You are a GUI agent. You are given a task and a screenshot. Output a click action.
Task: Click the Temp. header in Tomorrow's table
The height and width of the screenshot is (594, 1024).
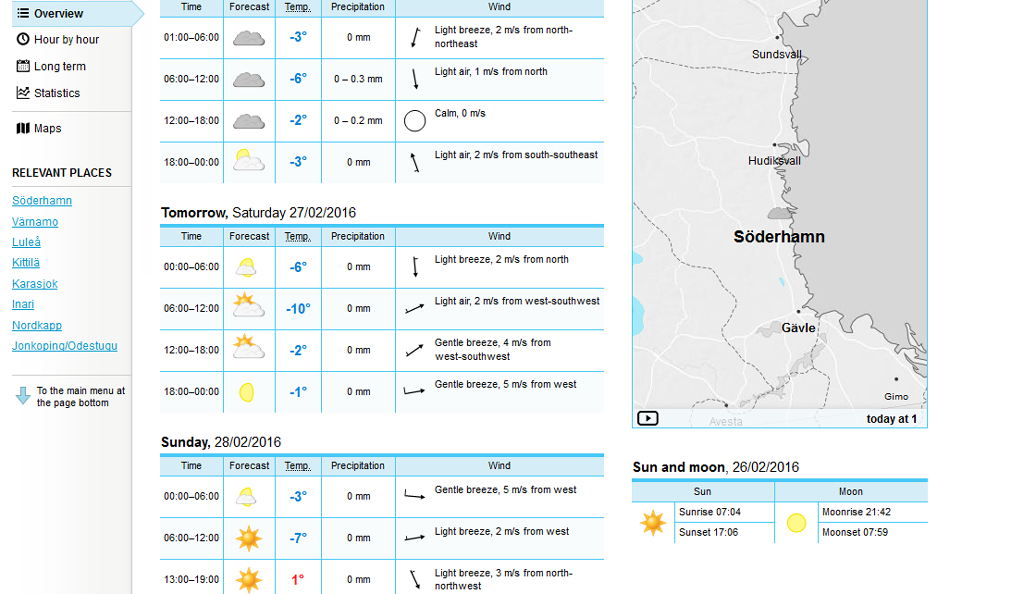click(x=298, y=236)
